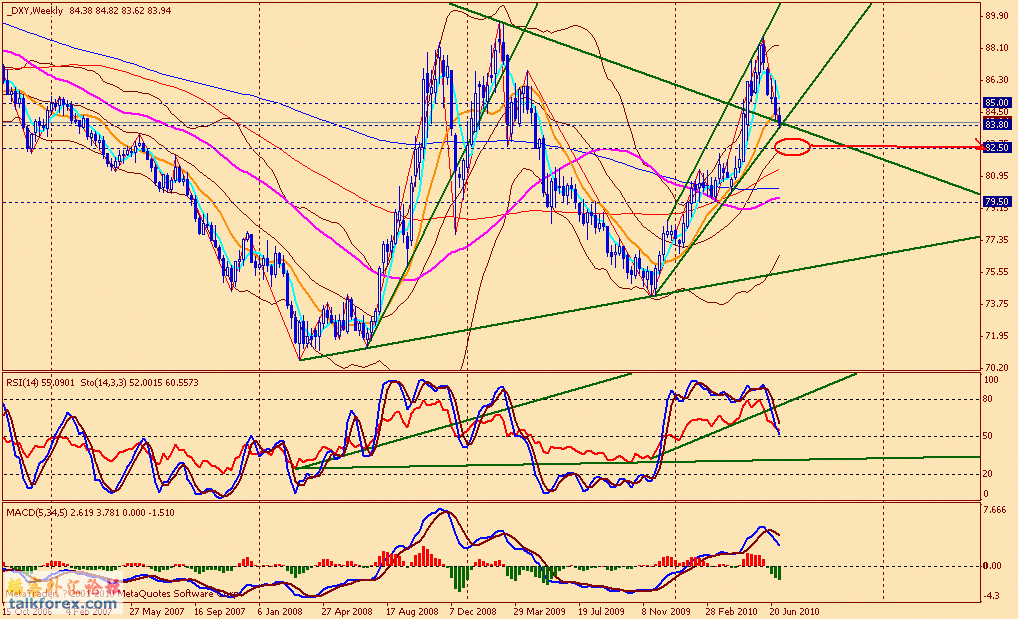Click the 29 Mar 2009 date label
The image size is (1018, 619).
[x=540, y=611]
